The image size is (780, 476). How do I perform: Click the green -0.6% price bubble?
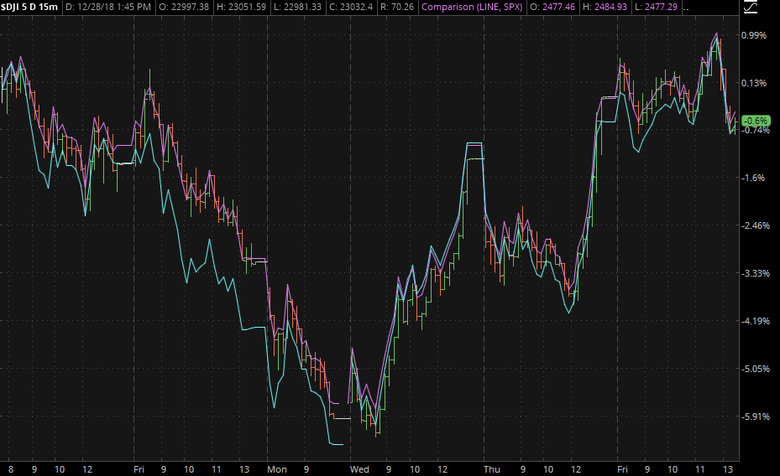click(x=756, y=121)
